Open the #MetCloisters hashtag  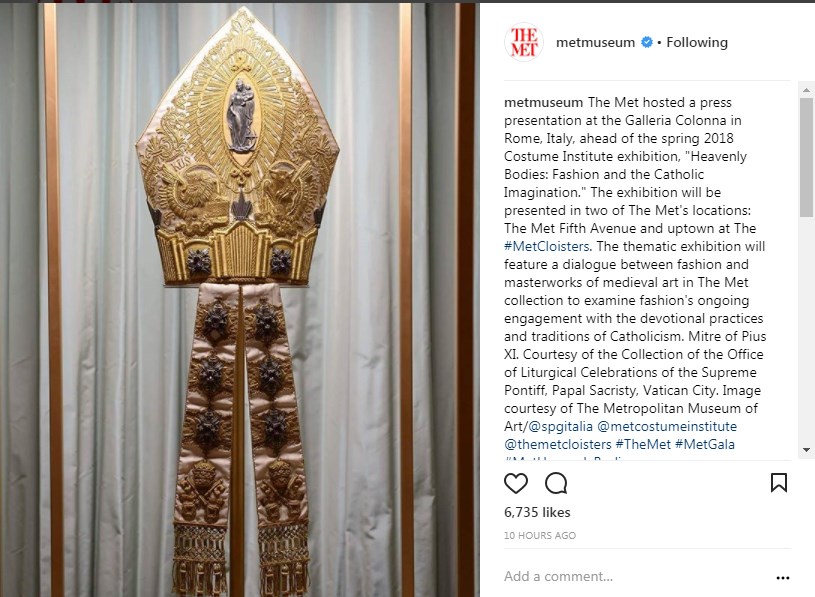(546, 246)
